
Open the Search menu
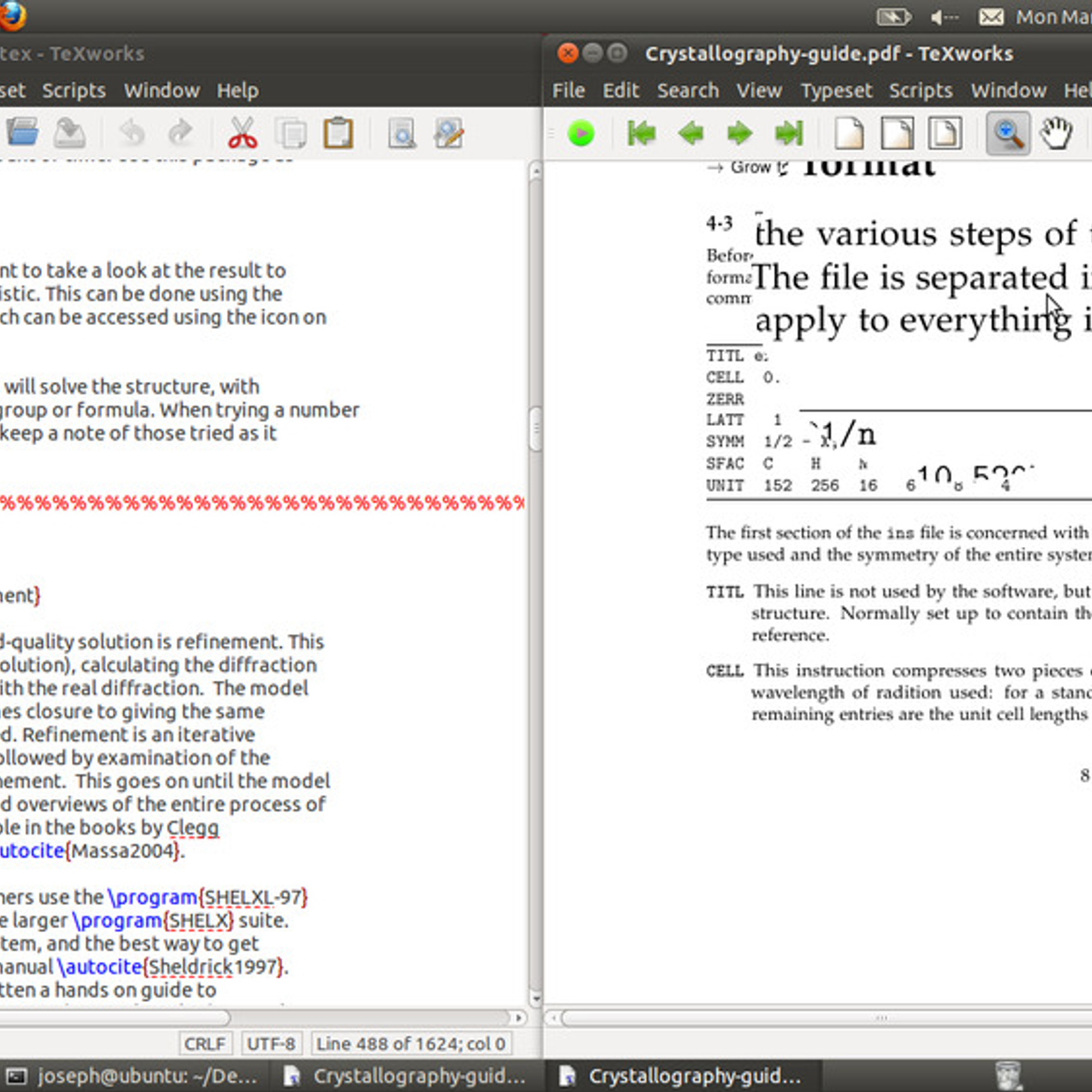(688, 90)
